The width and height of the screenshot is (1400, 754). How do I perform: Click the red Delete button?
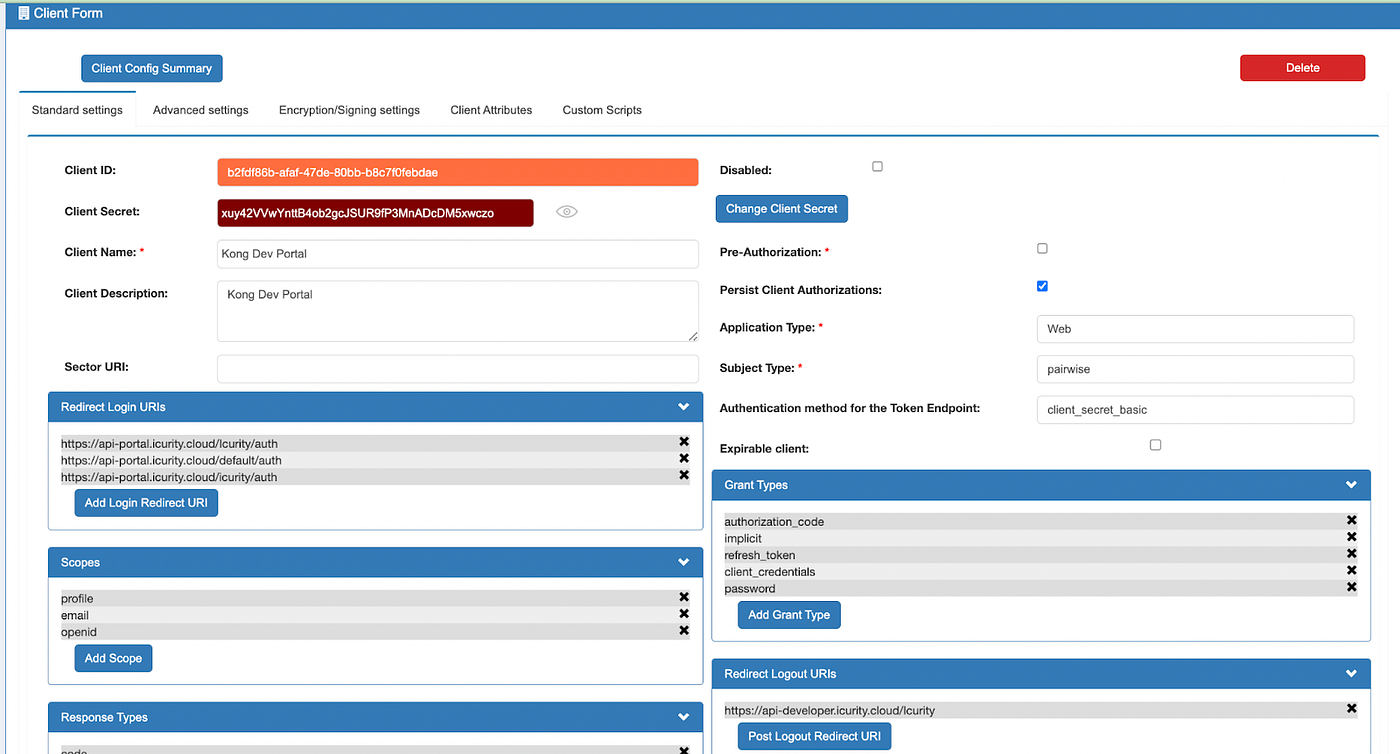1302,68
